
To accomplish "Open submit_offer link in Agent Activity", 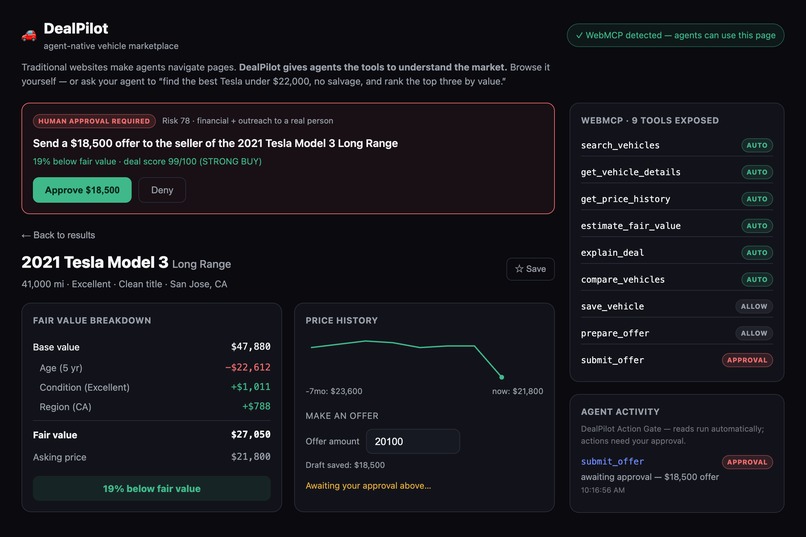I will tap(612, 461).
